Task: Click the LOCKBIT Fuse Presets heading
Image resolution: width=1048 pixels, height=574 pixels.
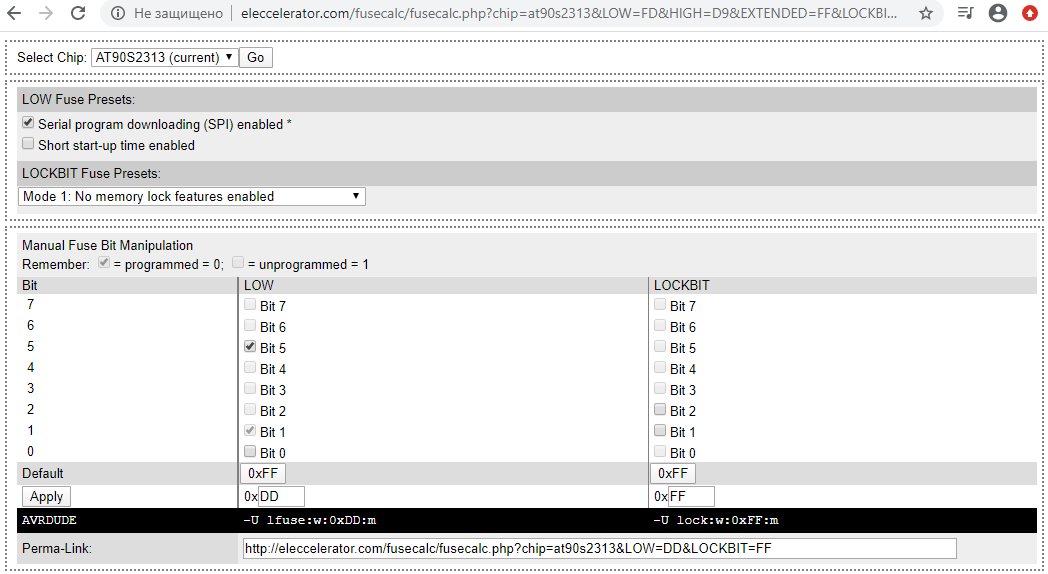Action: [x=91, y=173]
